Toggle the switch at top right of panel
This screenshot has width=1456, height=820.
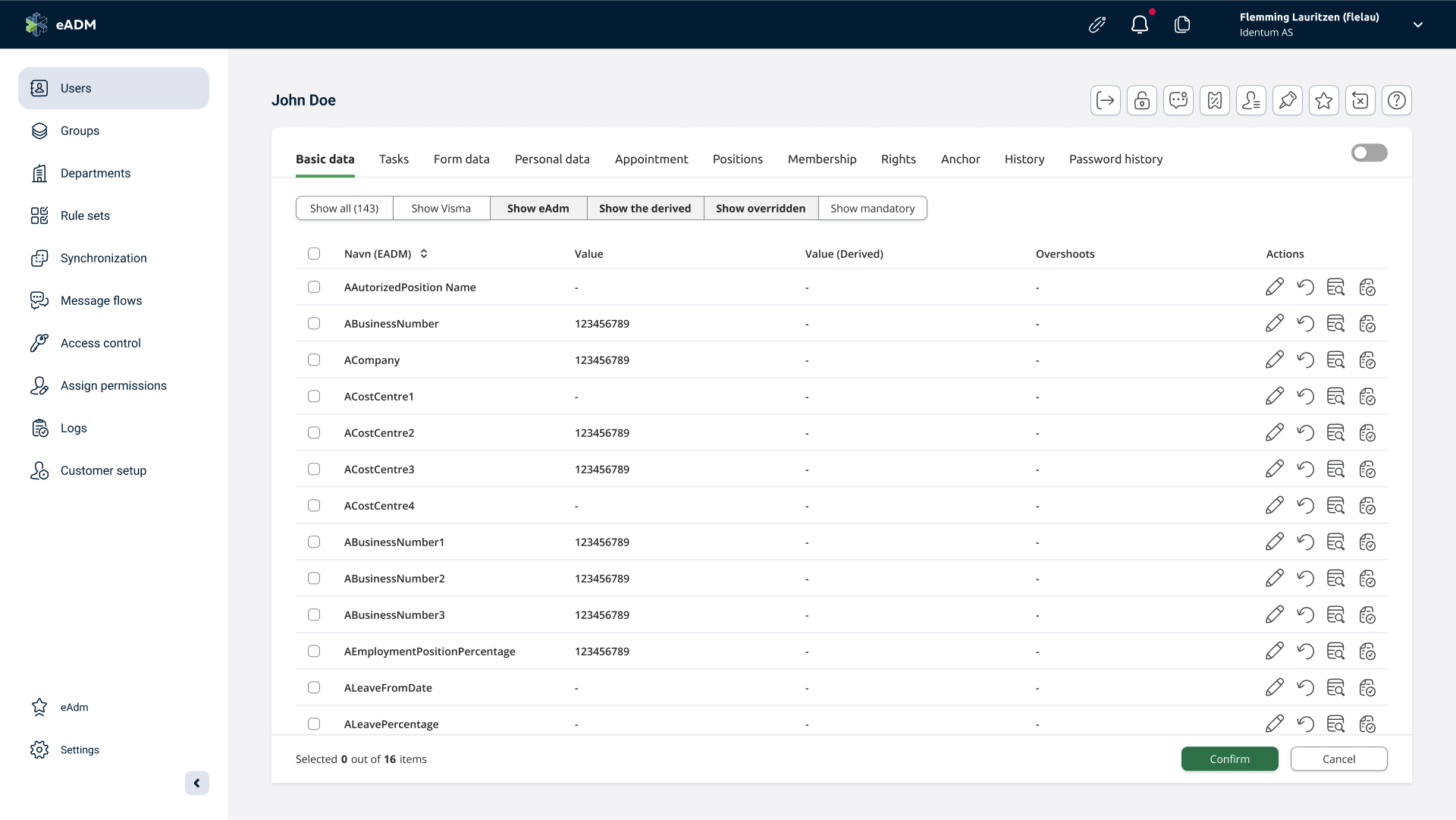[1370, 152]
